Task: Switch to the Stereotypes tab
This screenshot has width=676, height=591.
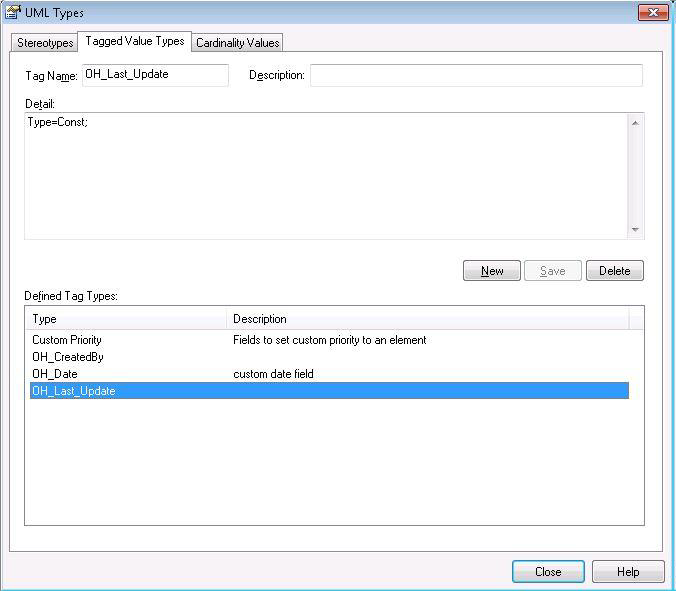Action: (45, 43)
